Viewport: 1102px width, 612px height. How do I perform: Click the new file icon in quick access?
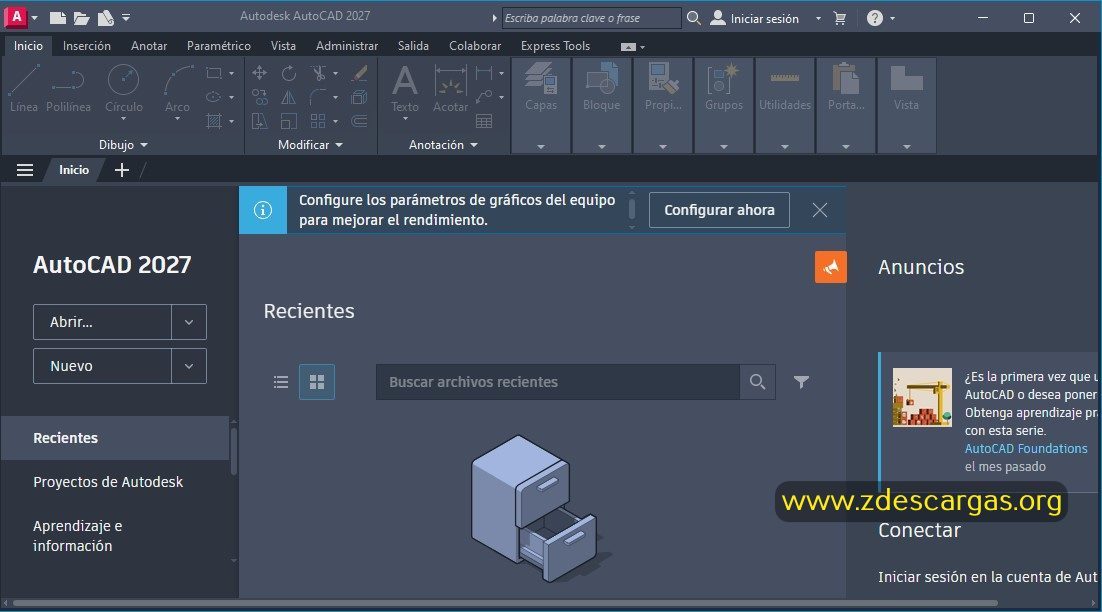point(58,18)
